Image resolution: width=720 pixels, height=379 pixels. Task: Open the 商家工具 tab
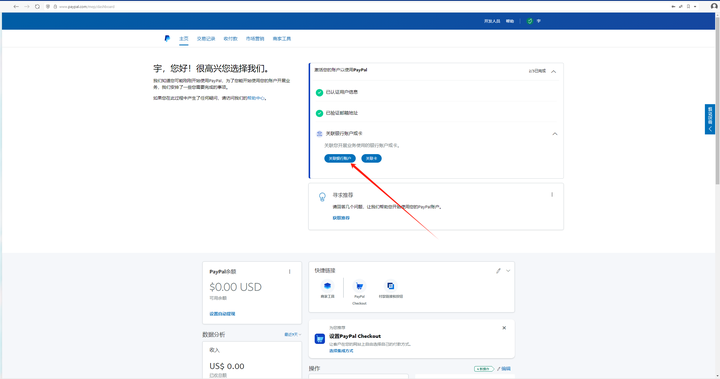point(282,39)
